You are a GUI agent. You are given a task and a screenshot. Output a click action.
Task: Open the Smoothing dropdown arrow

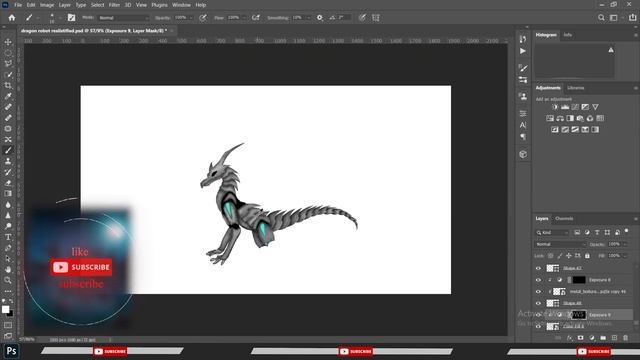(x=309, y=18)
